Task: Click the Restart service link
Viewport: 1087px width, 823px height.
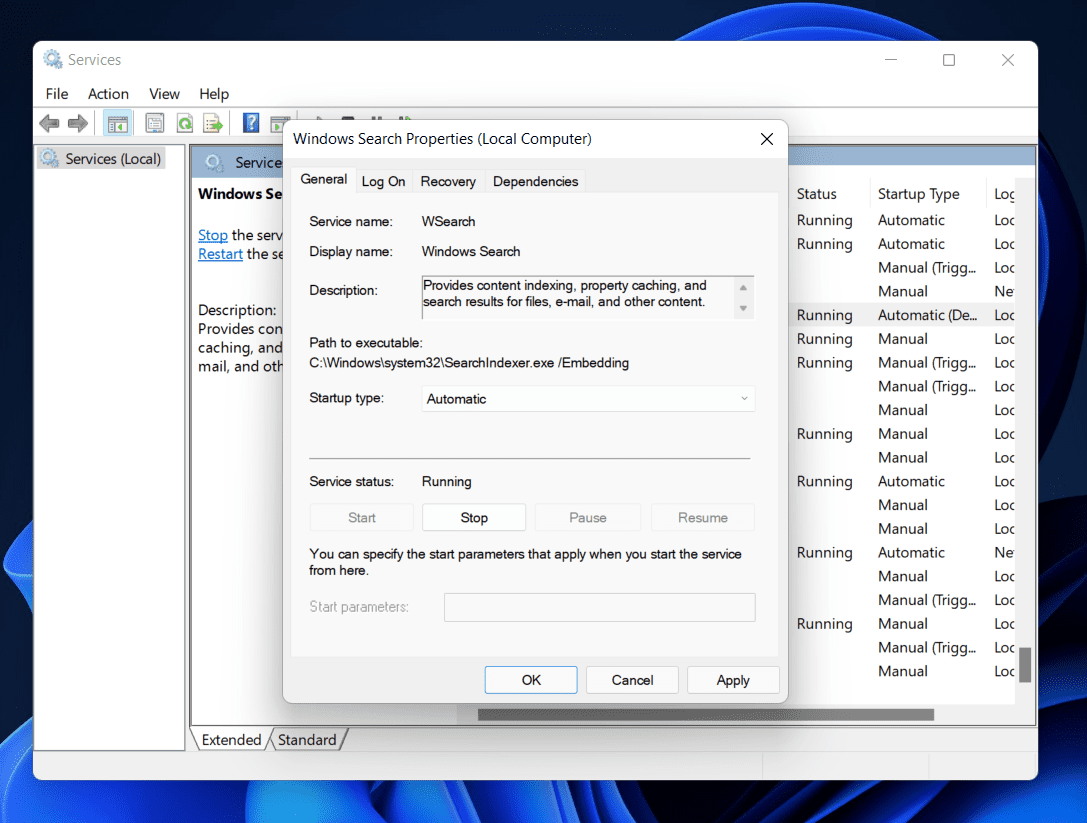Action: [220, 254]
